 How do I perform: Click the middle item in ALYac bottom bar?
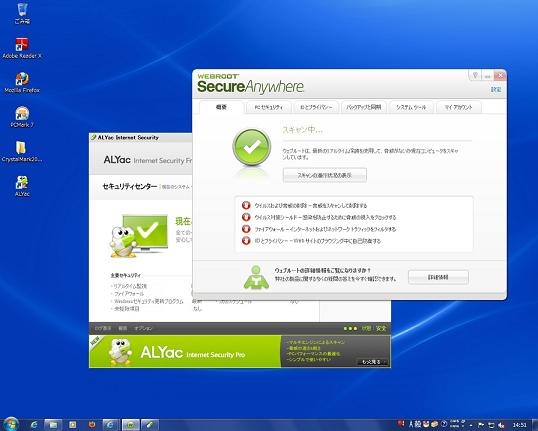[122, 328]
